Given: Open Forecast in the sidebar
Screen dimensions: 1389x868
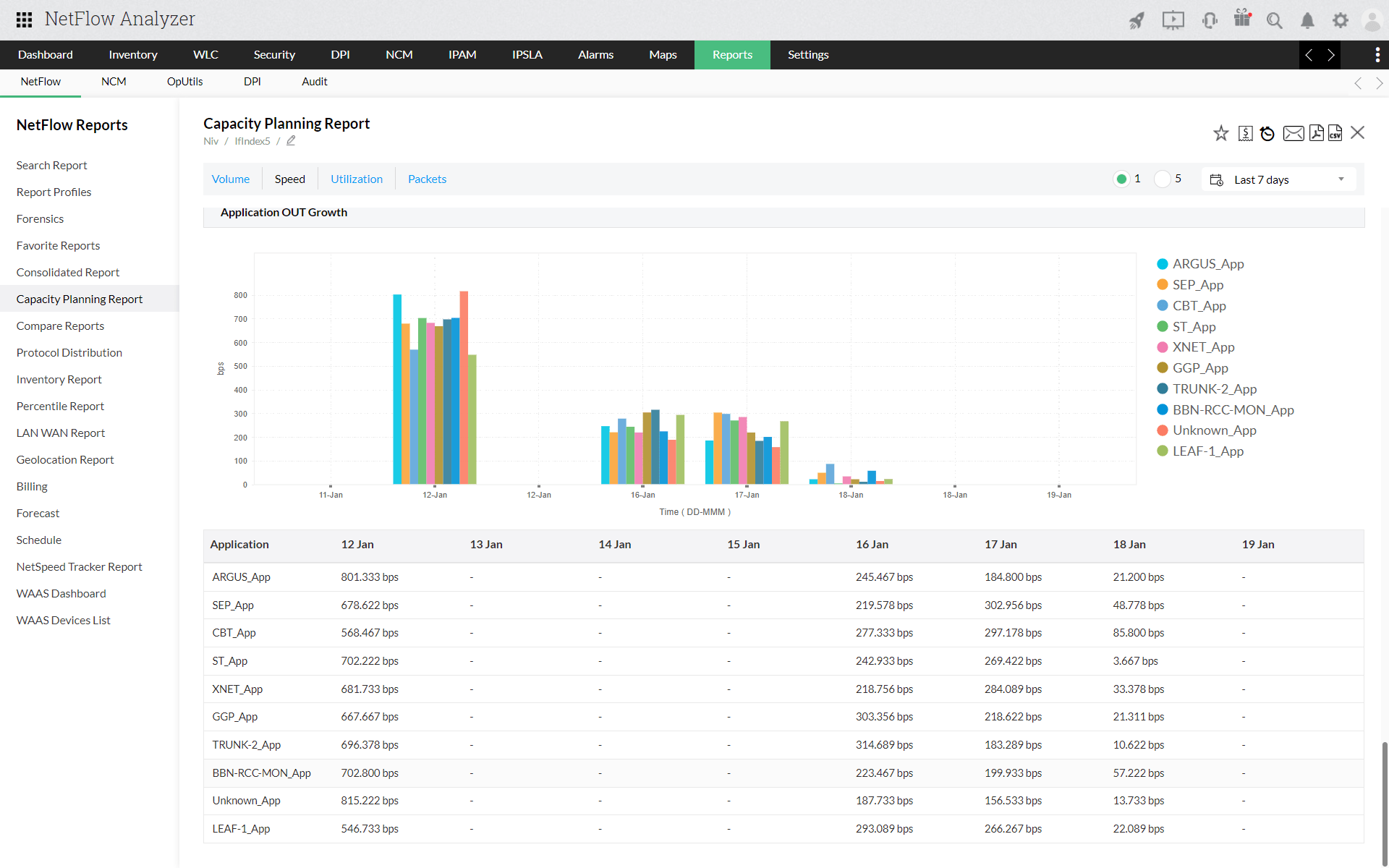Looking at the screenshot, I should (x=38, y=514).
